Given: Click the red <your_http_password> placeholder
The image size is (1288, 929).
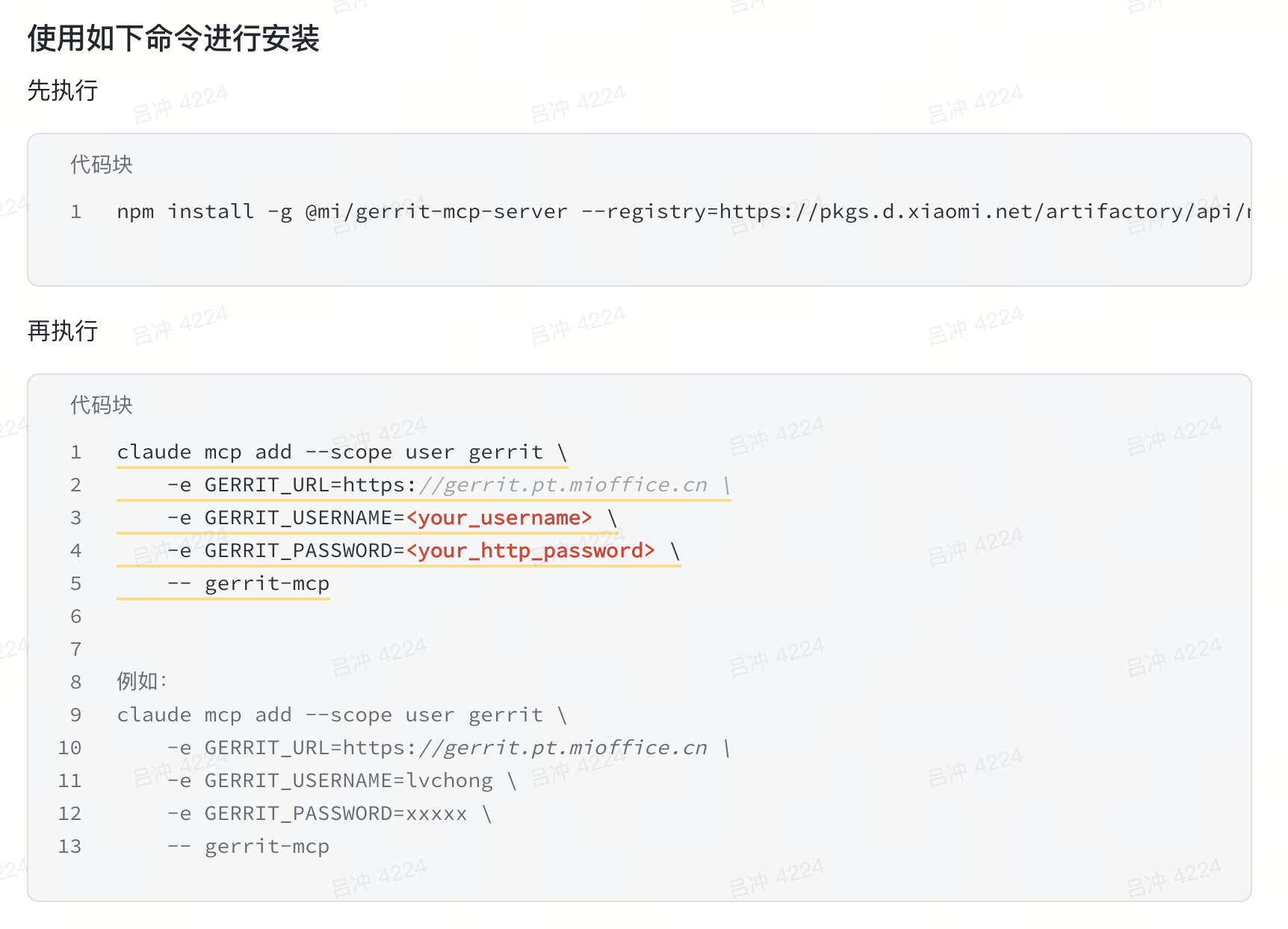Looking at the screenshot, I should click(530, 550).
